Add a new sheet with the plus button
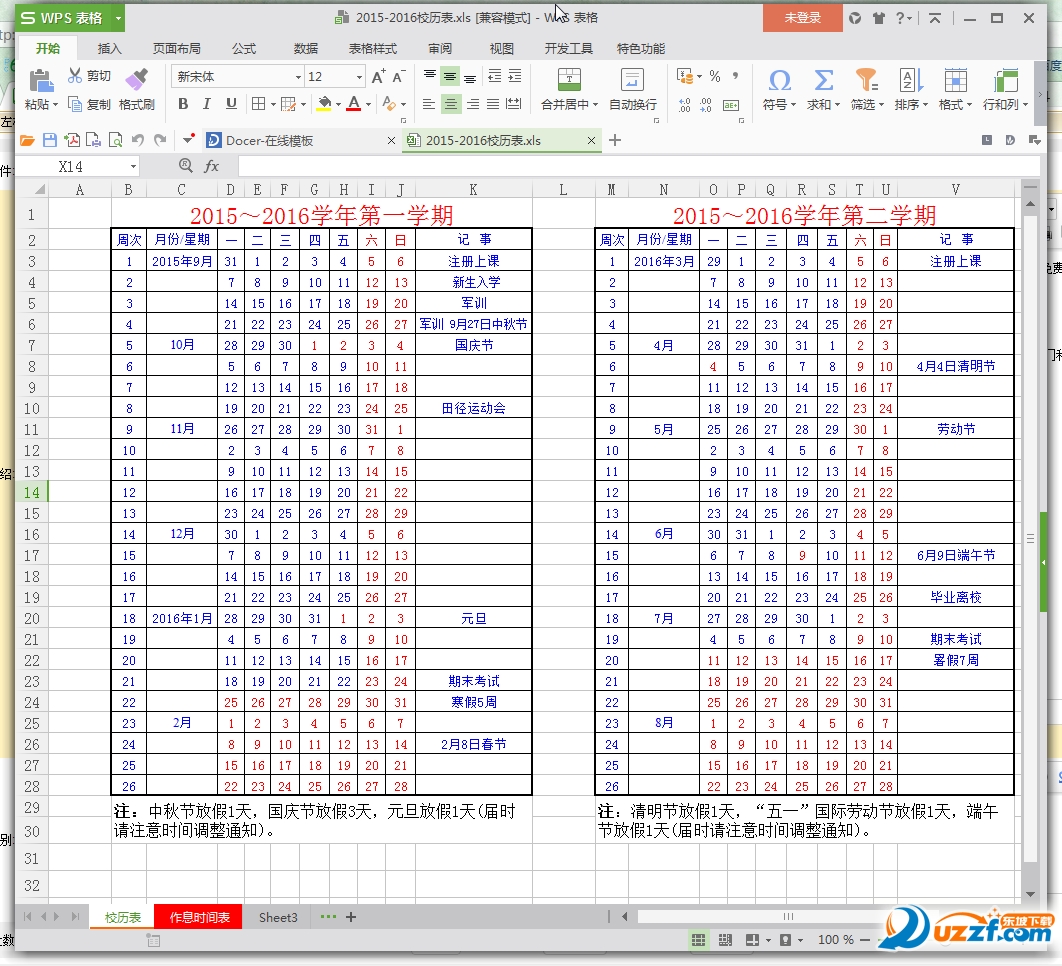 351,917
